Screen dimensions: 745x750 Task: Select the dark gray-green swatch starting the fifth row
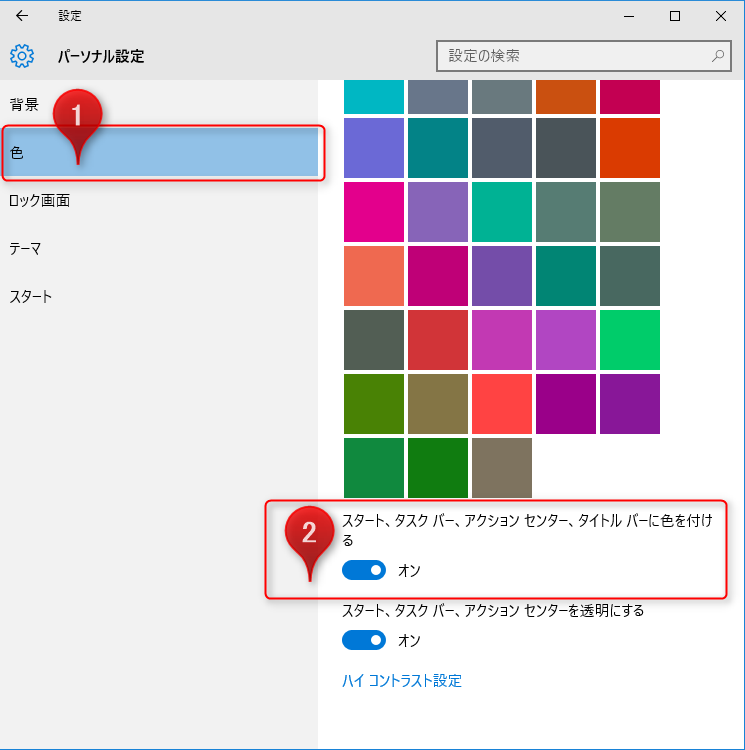374,340
